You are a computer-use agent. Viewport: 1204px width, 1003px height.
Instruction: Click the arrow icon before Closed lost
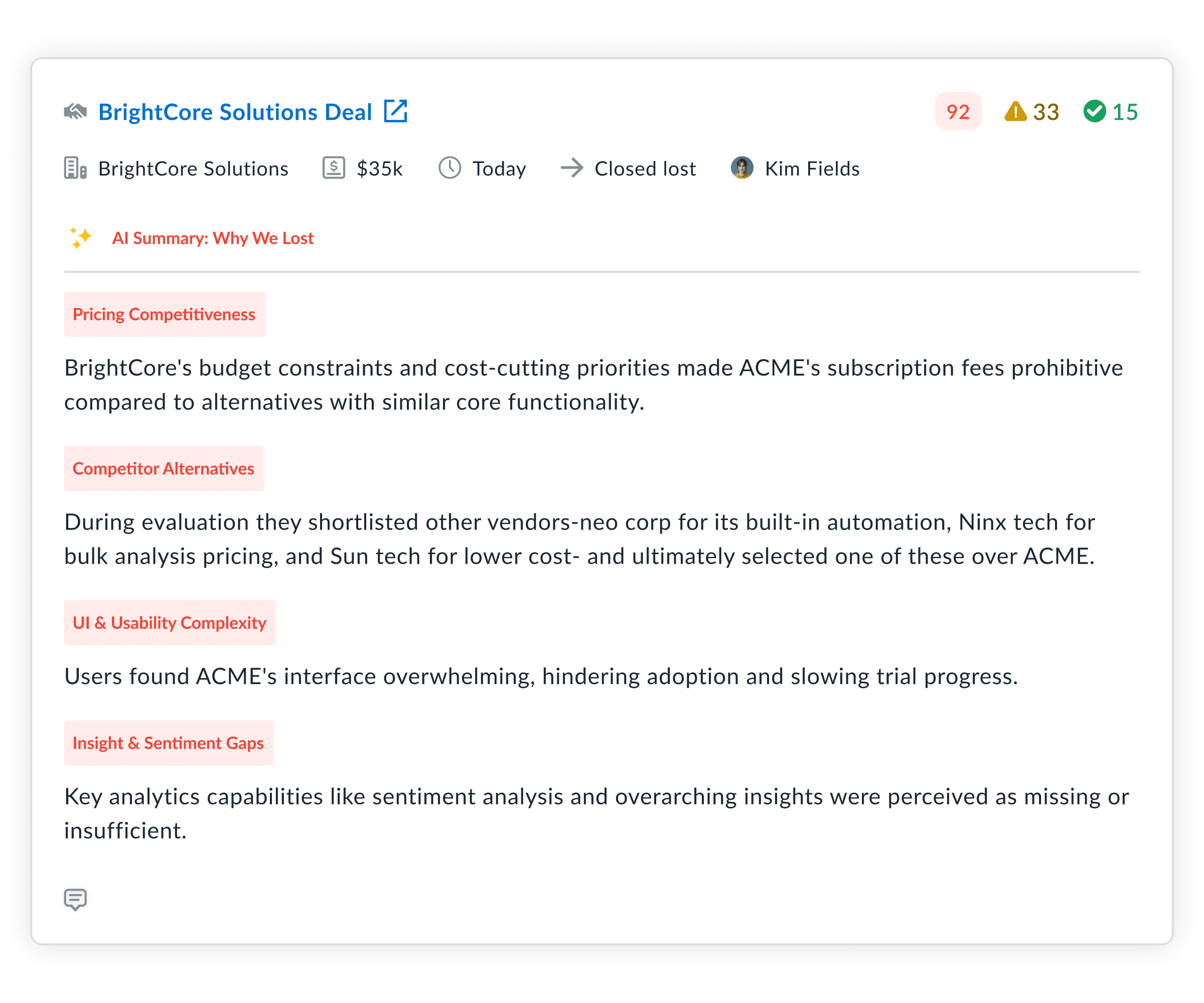coord(571,169)
